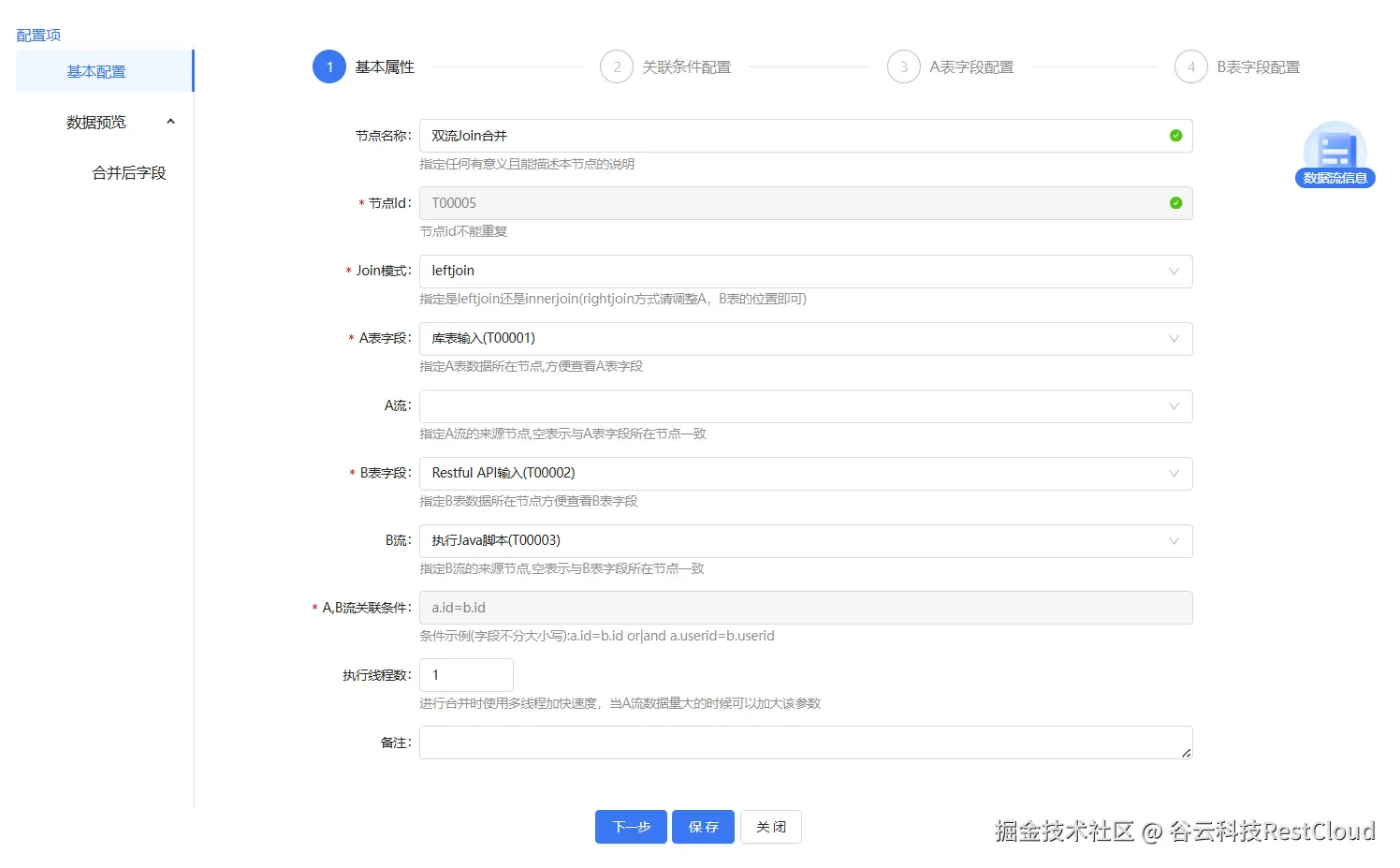The width and height of the screenshot is (1400, 868).
Task: Go to the B表字段配置 step label
Action: point(1259,67)
